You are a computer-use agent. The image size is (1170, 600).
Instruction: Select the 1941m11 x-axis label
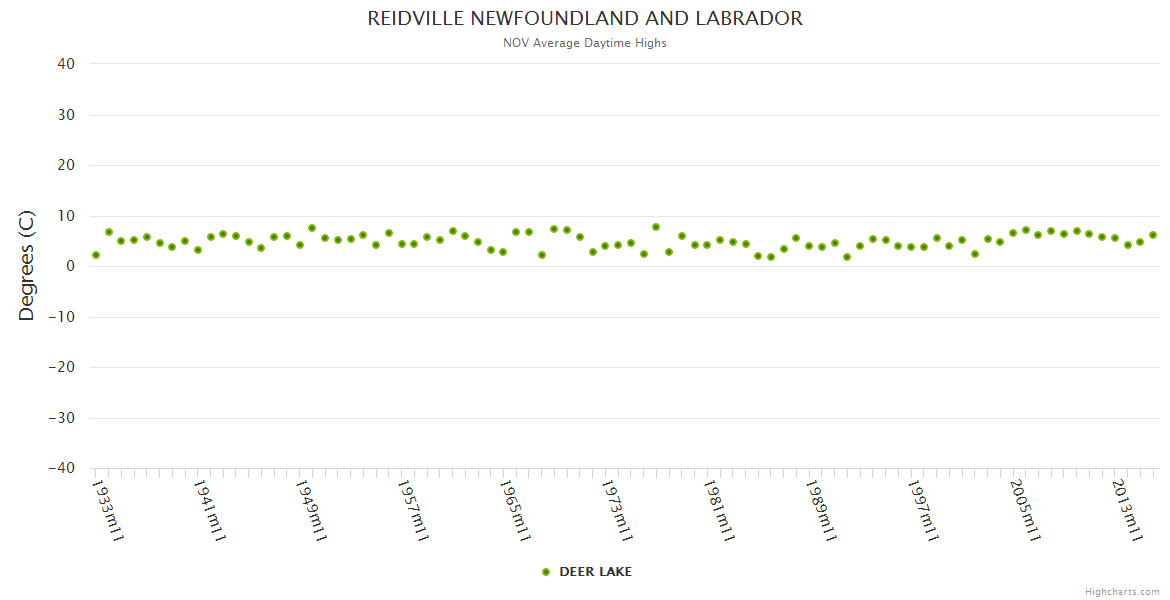click(x=210, y=511)
